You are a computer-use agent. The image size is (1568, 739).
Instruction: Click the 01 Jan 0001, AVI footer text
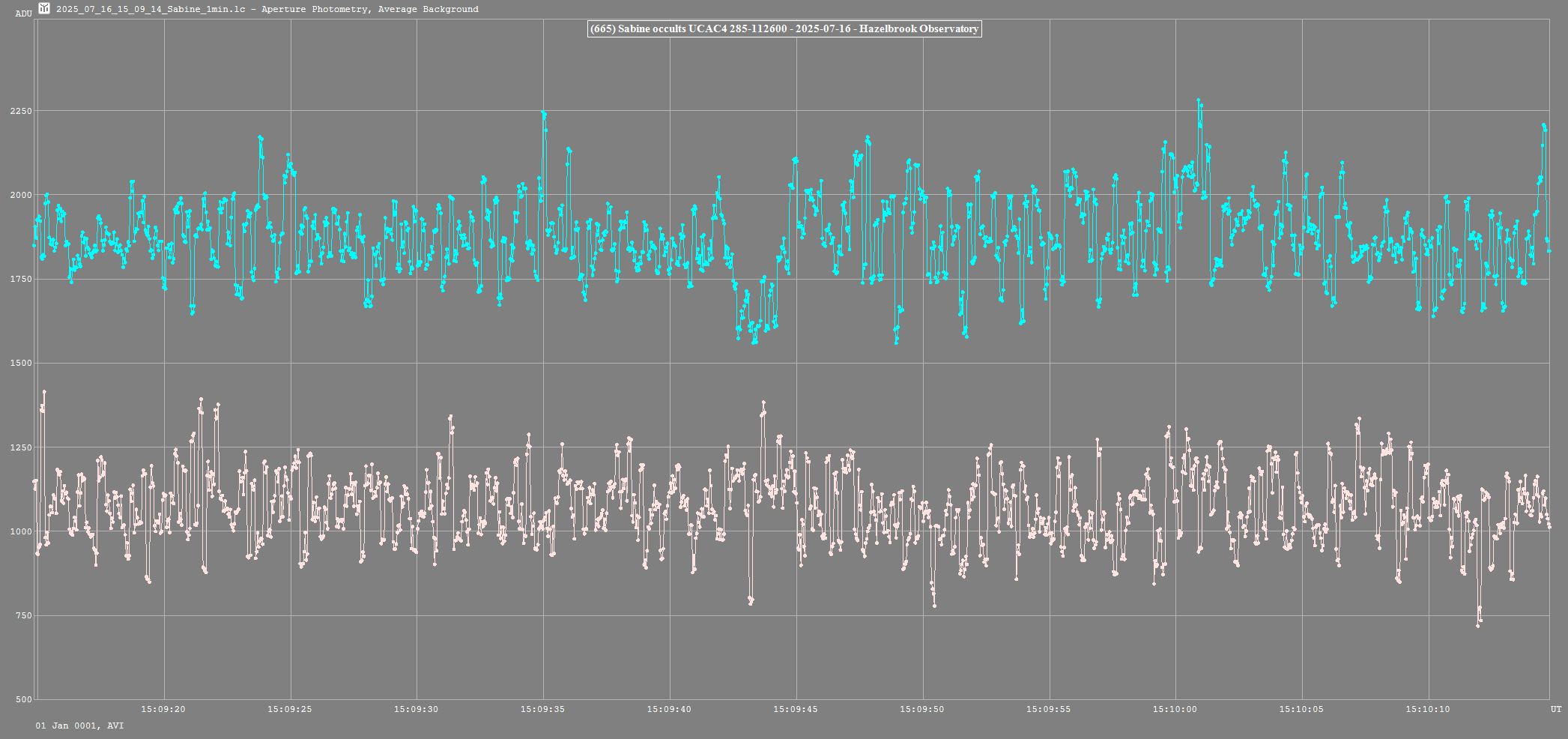(79, 726)
